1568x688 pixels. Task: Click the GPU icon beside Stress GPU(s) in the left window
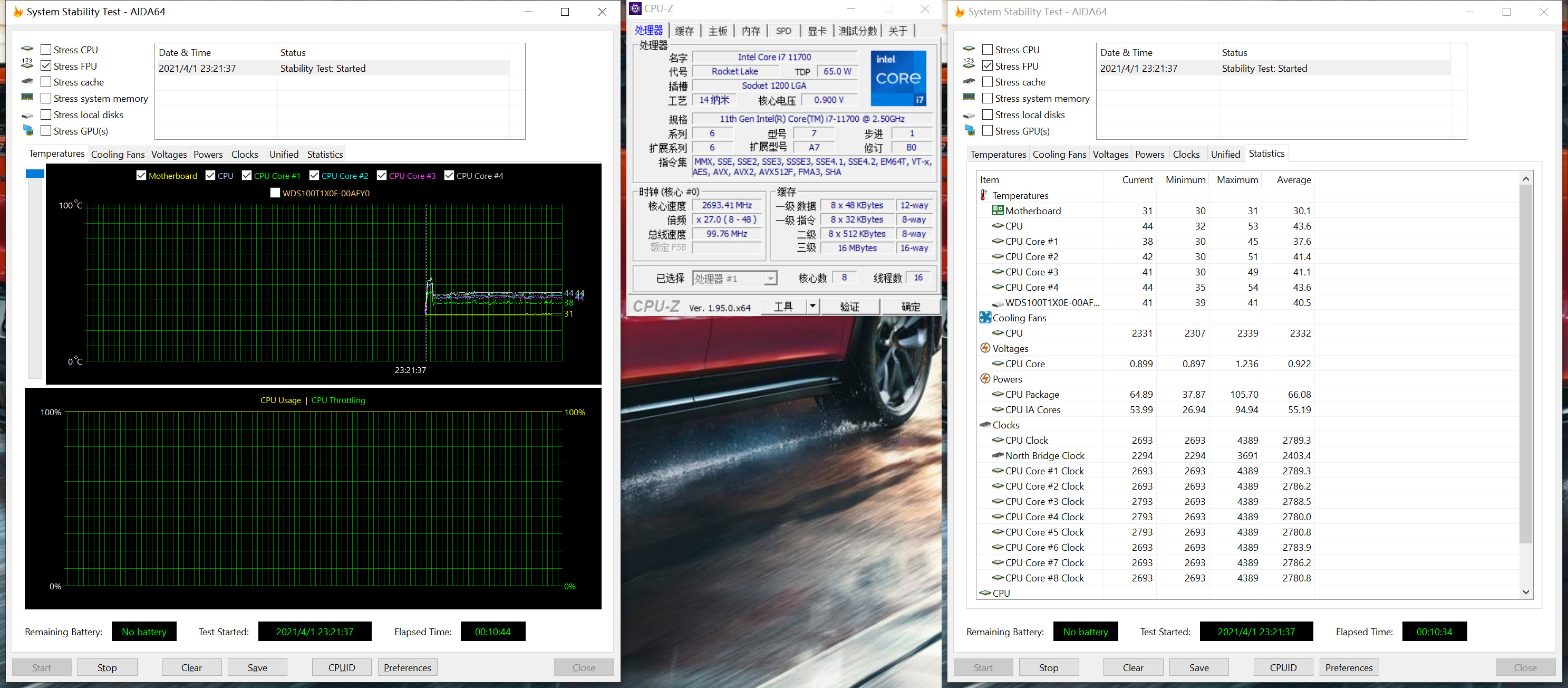pyautogui.click(x=28, y=130)
